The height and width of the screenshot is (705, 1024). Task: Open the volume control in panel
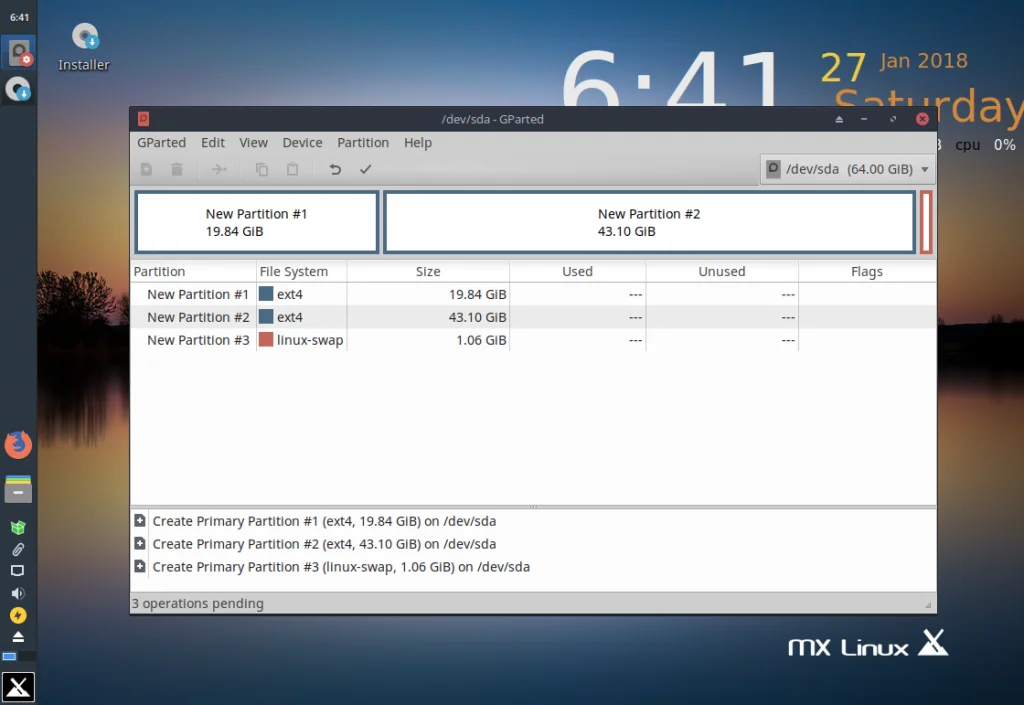(x=18, y=593)
